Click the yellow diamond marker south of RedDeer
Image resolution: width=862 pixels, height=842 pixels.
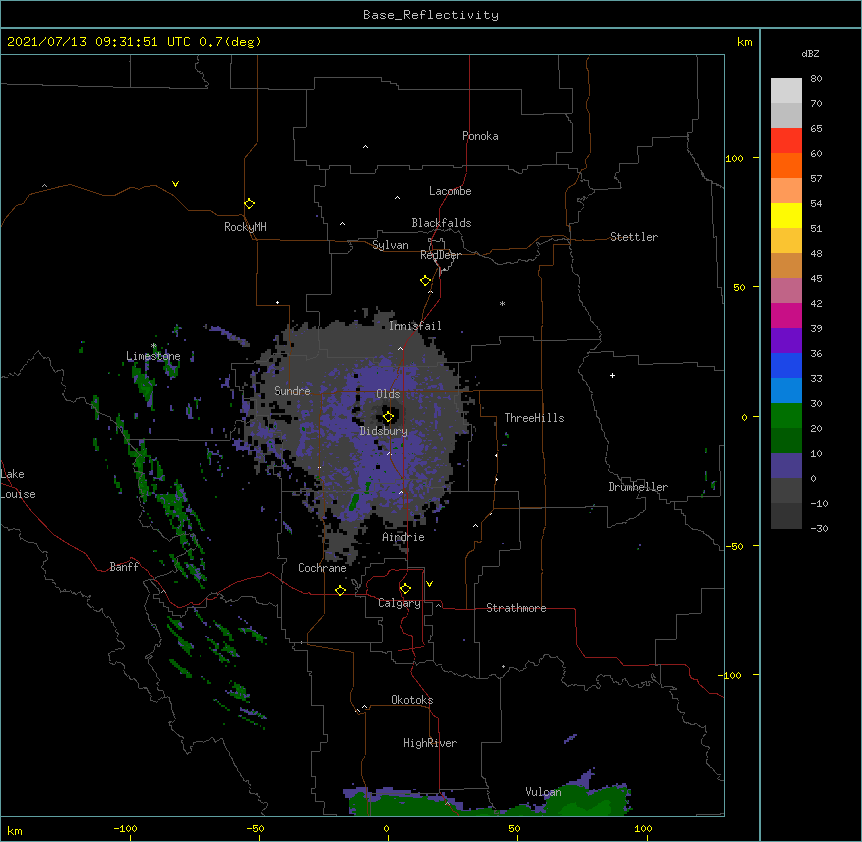(426, 281)
